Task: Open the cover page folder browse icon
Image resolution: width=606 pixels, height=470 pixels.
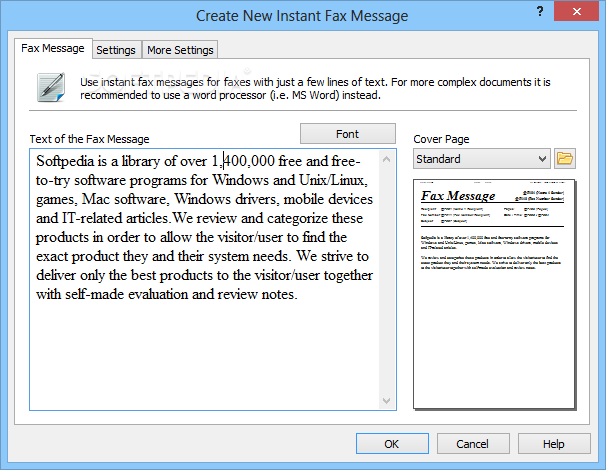Action: point(565,159)
